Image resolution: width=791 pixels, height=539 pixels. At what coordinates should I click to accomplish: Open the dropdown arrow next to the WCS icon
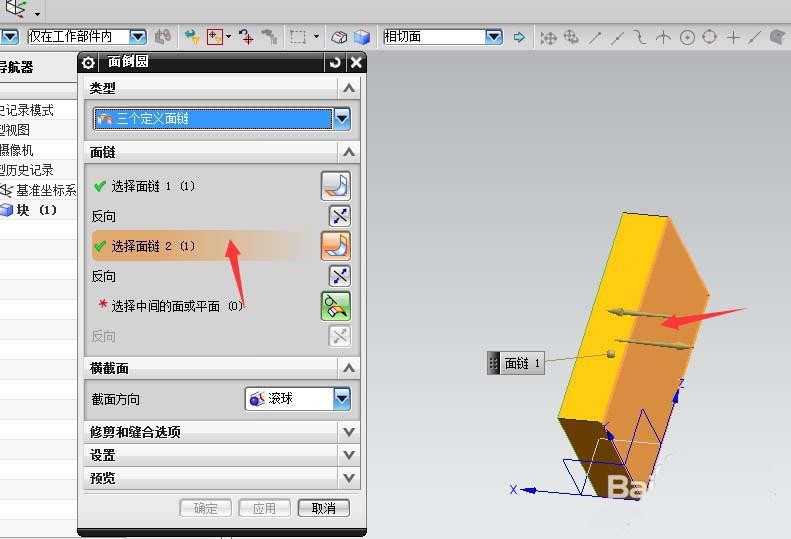point(37,14)
